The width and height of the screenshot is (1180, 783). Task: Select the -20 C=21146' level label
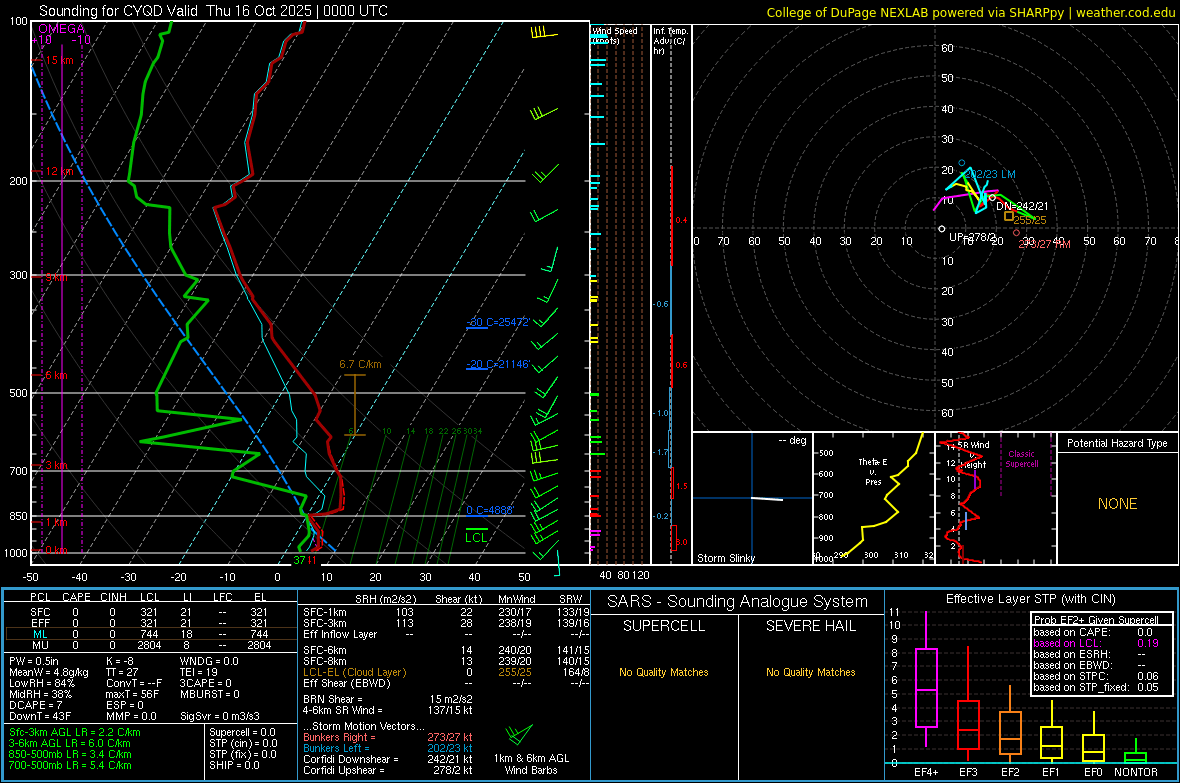(x=497, y=364)
